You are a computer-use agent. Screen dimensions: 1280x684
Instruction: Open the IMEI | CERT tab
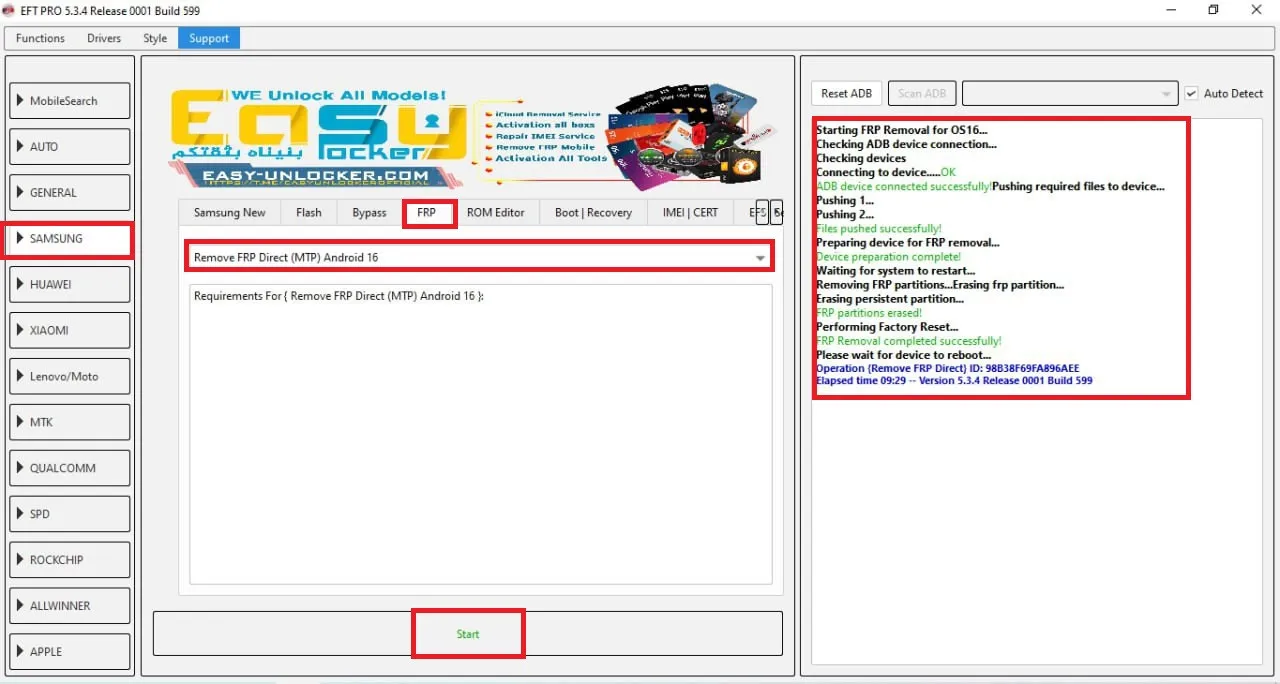click(x=690, y=213)
